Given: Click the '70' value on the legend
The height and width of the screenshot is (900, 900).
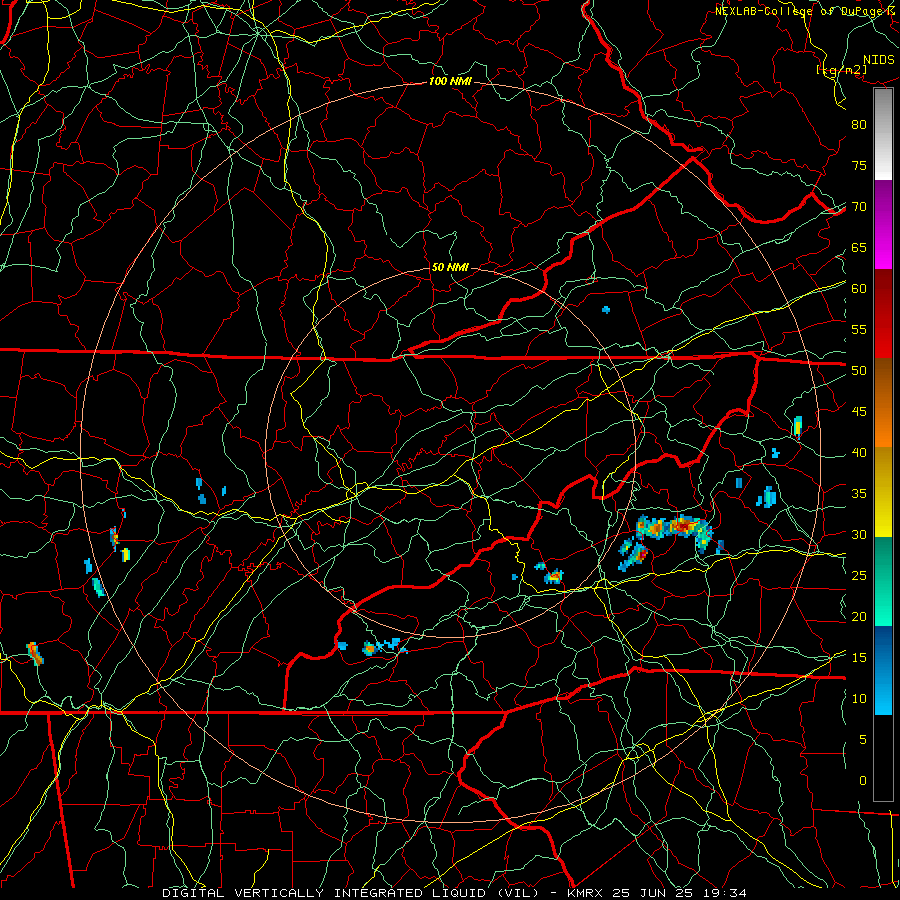Looking at the screenshot, I should click(x=859, y=207).
